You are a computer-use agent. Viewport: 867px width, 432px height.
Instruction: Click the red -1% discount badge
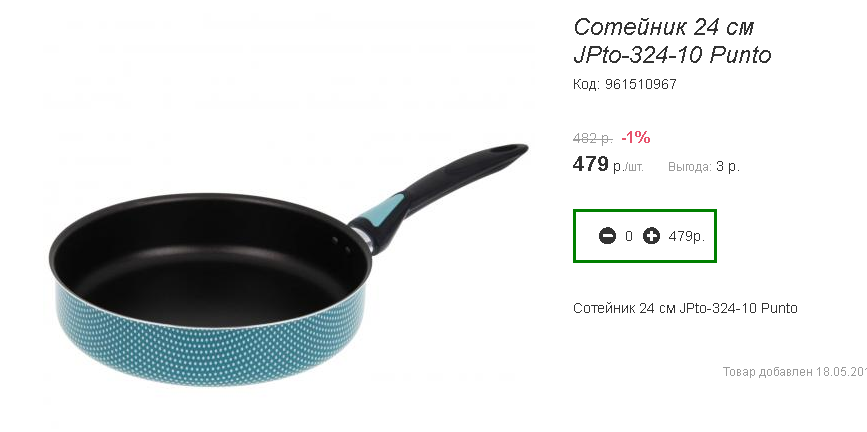point(636,137)
